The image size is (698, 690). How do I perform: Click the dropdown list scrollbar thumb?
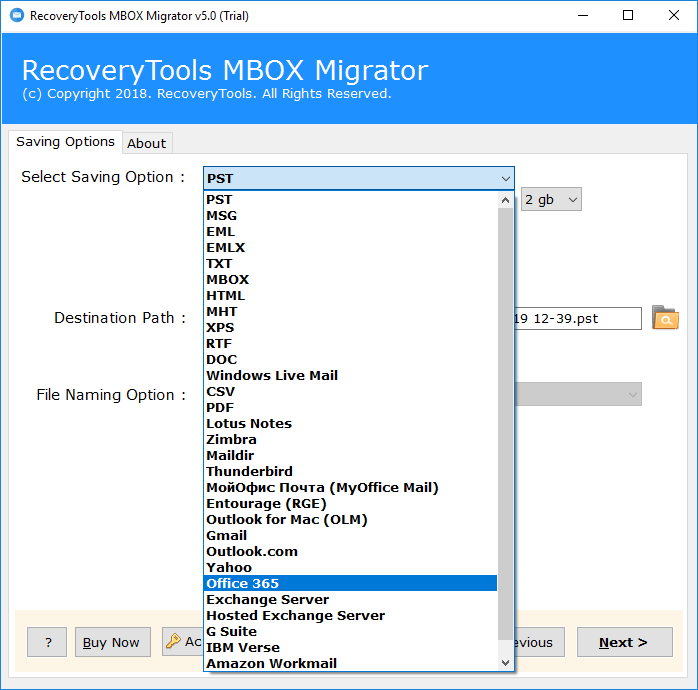click(x=505, y=424)
